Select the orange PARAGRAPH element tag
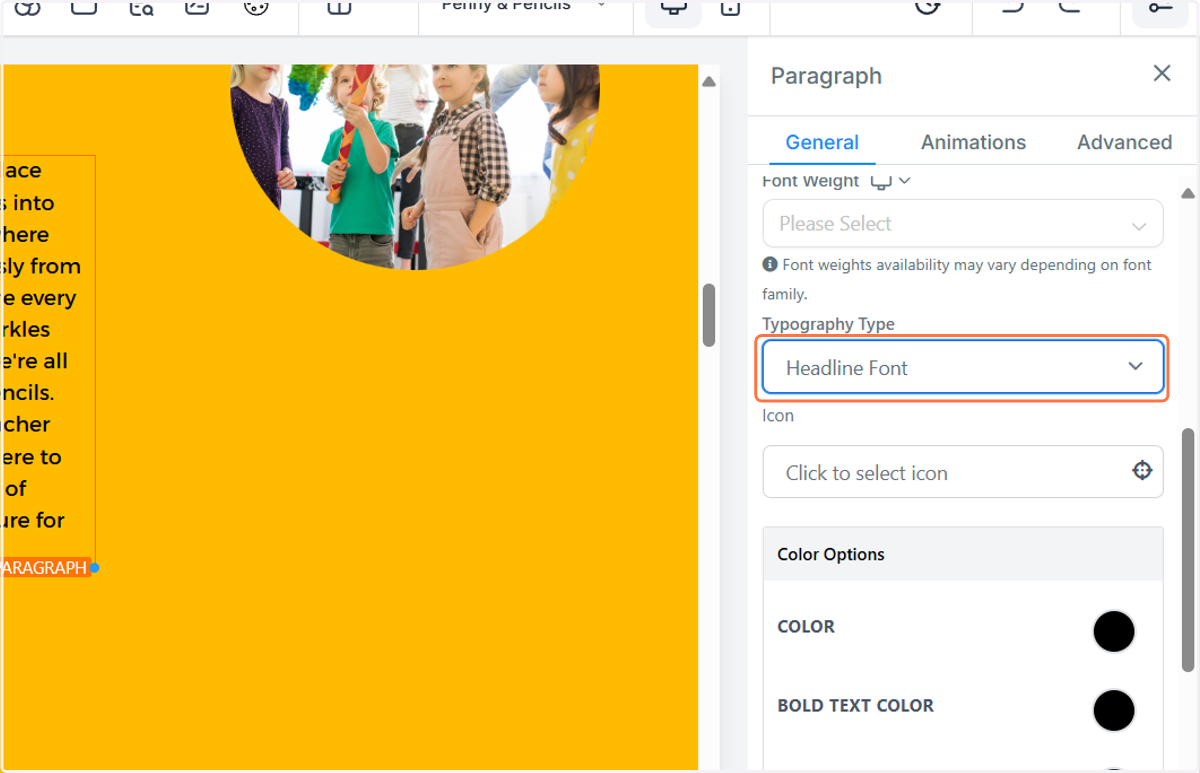 coord(45,568)
